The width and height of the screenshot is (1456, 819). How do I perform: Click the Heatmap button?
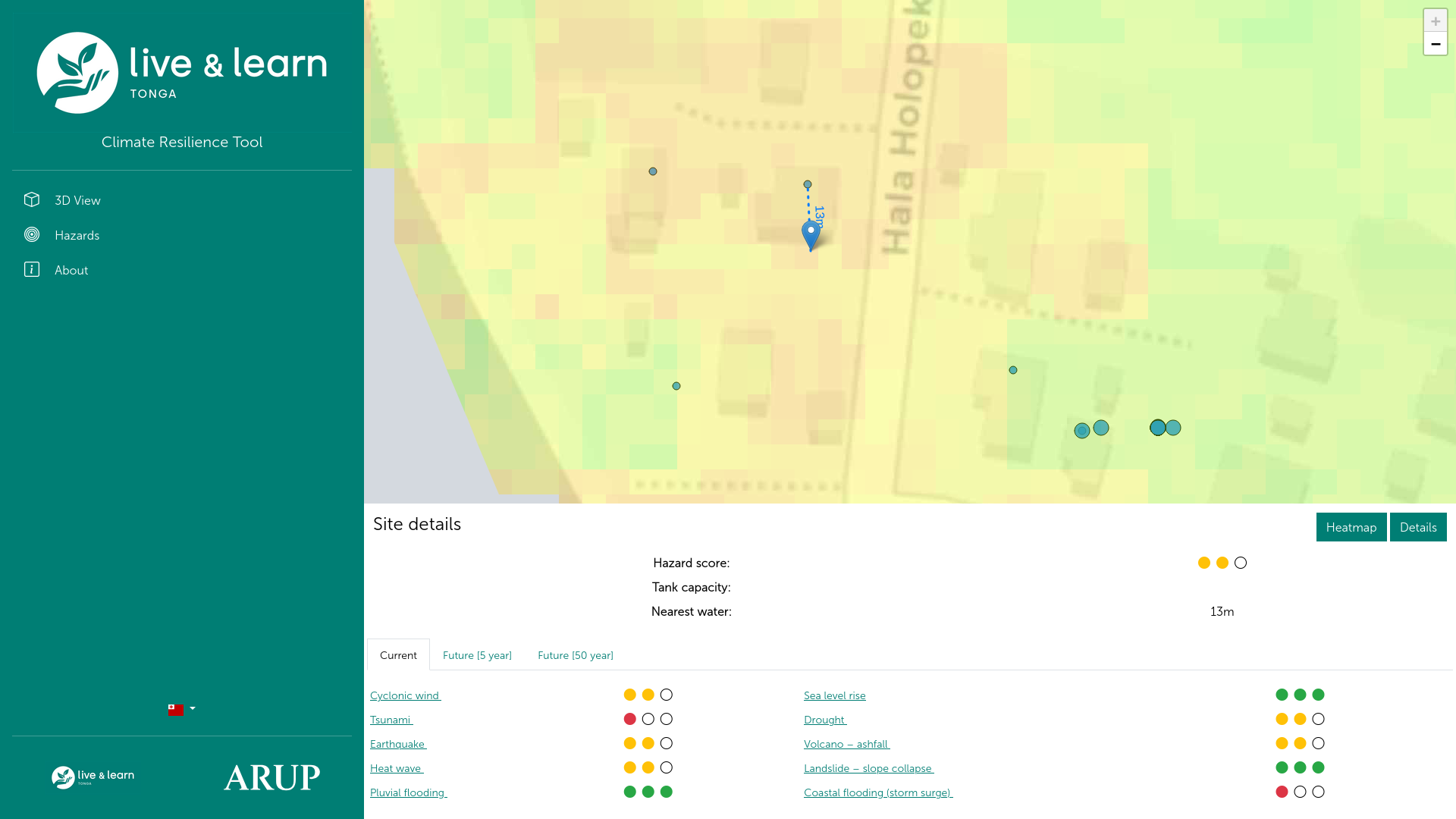click(x=1351, y=527)
